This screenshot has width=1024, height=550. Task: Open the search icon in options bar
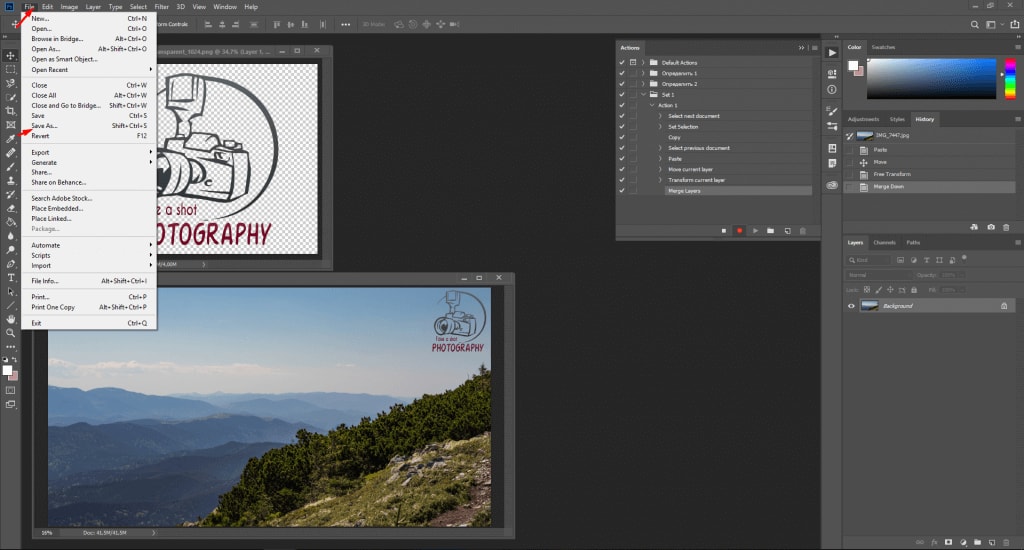974,24
